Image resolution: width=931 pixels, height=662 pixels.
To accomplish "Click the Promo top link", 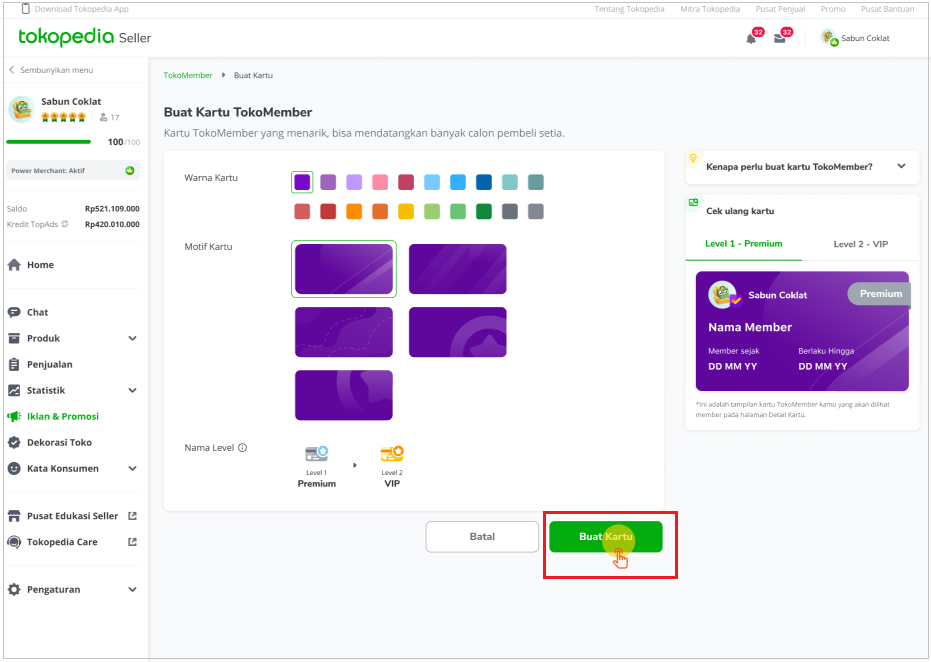I will click(833, 9).
